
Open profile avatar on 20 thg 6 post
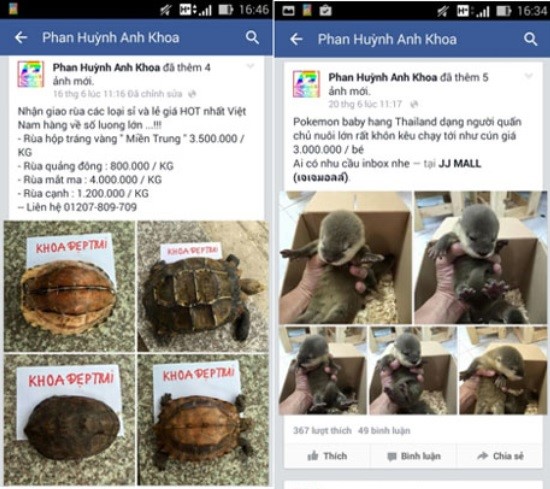tap(306, 84)
